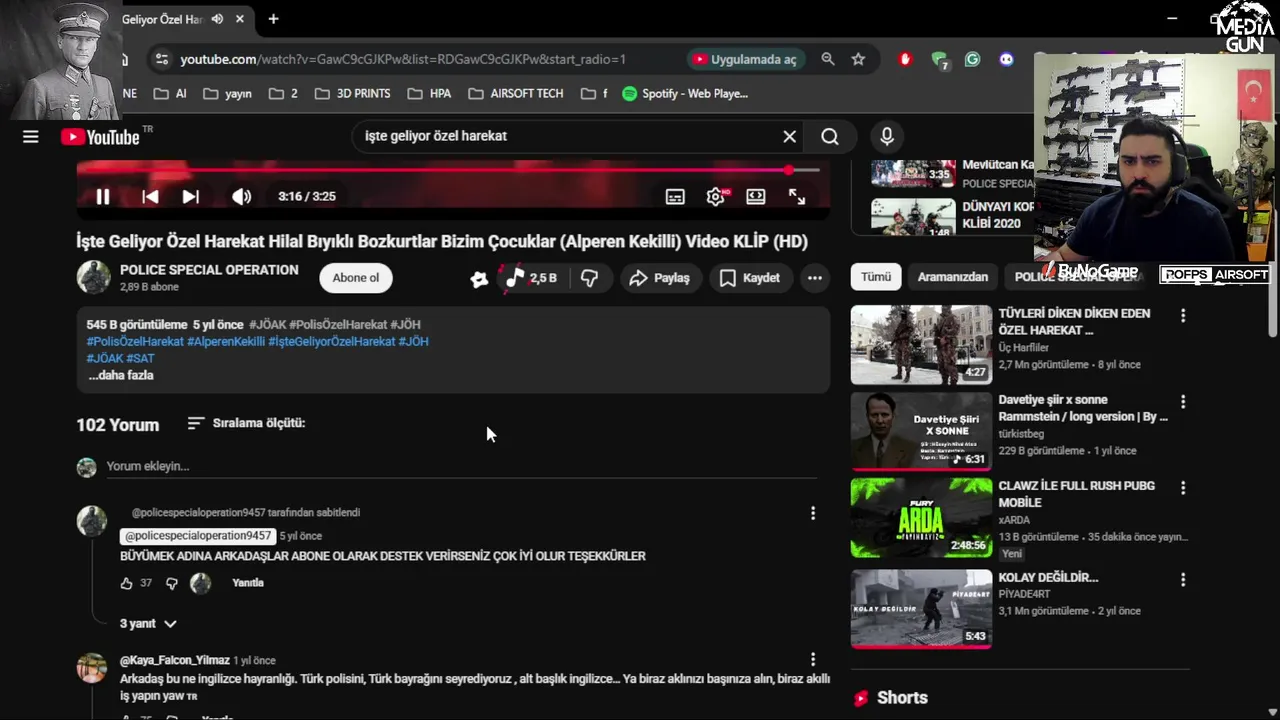Viewport: 1280px width, 720px height.
Task: Dislike the video
Action: pos(589,278)
